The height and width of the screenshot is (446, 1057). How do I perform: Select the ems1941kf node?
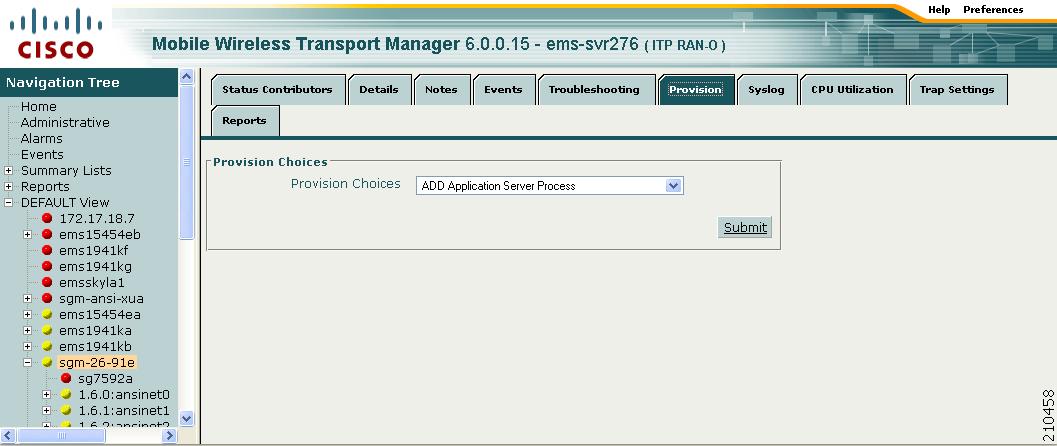pos(94,251)
